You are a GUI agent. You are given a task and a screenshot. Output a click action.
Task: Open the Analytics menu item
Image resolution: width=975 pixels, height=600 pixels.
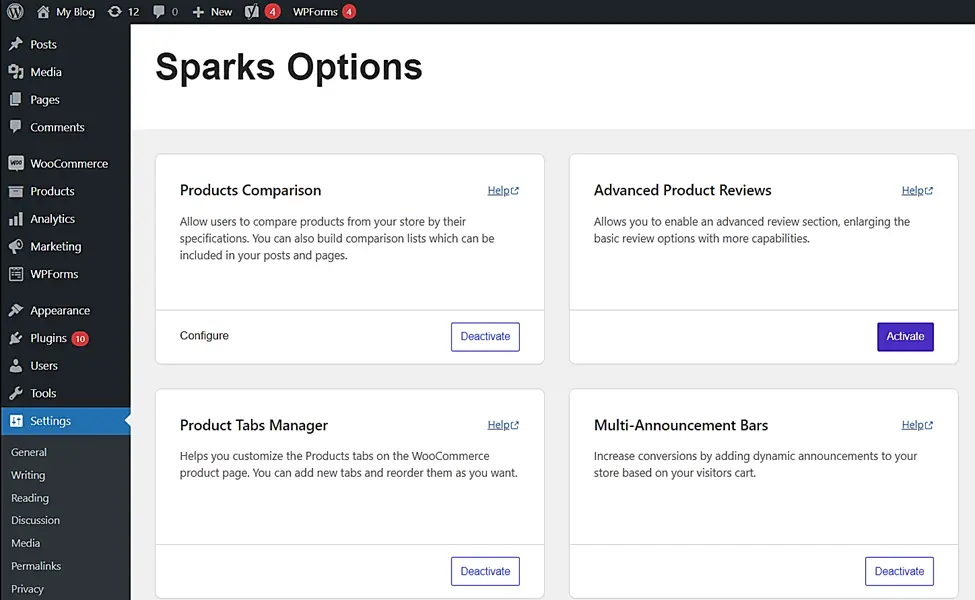(52, 219)
